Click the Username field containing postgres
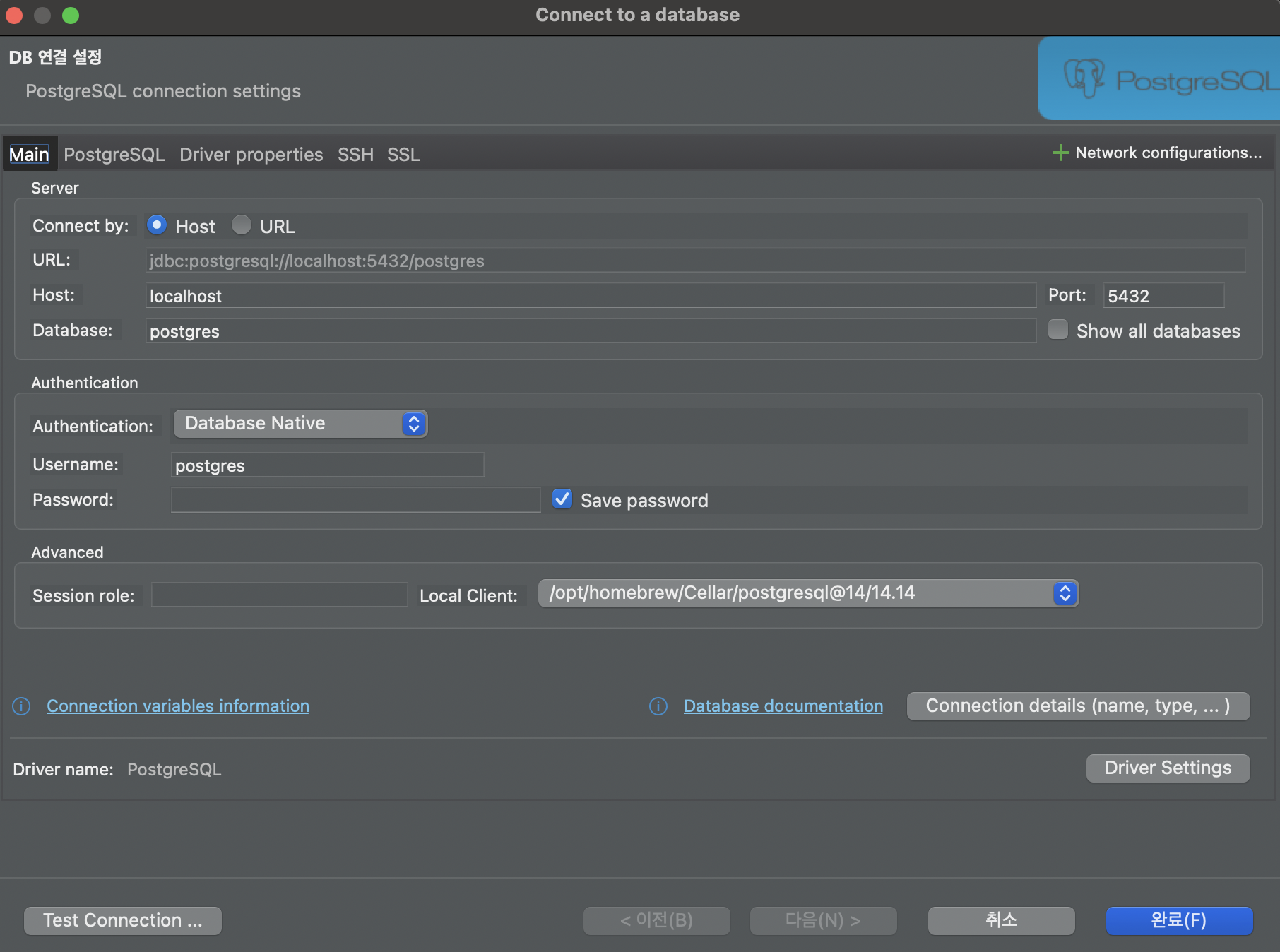This screenshot has height=952, width=1280. [327, 465]
